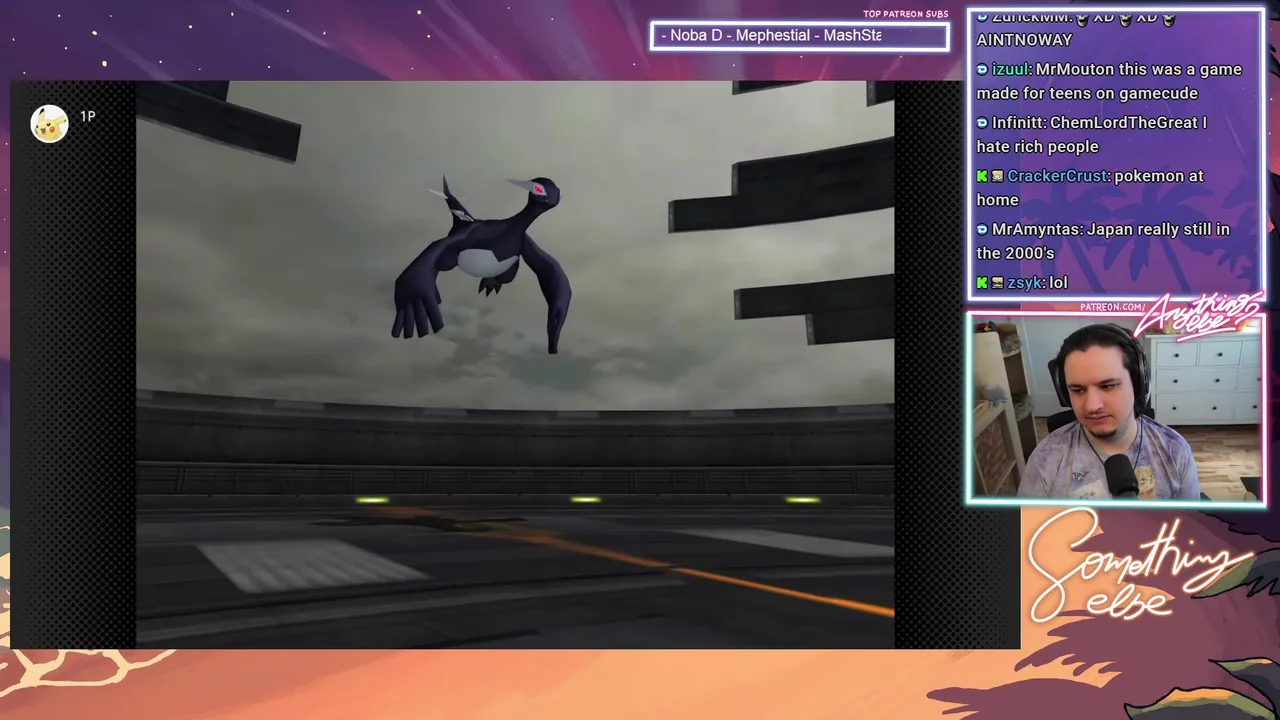Click the 1P player label
Screen dimensions: 1280x720
[x=88, y=117]
